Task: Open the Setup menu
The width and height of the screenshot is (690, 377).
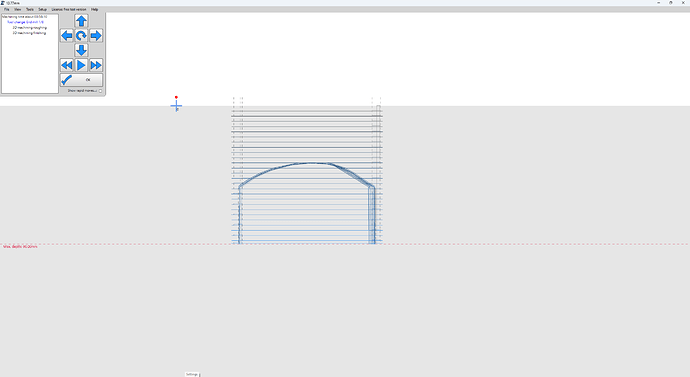Action: click(43, 9)
